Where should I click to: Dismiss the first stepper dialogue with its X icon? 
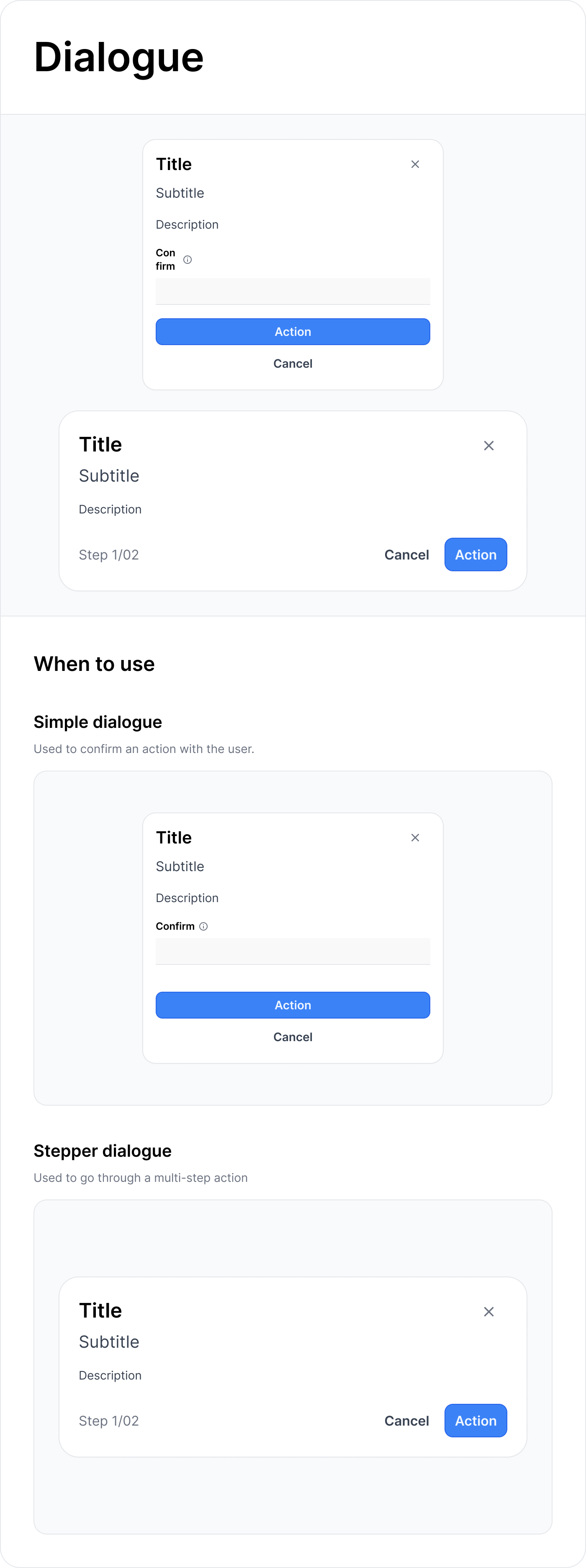pyautogui.click(x=488, y=445)
